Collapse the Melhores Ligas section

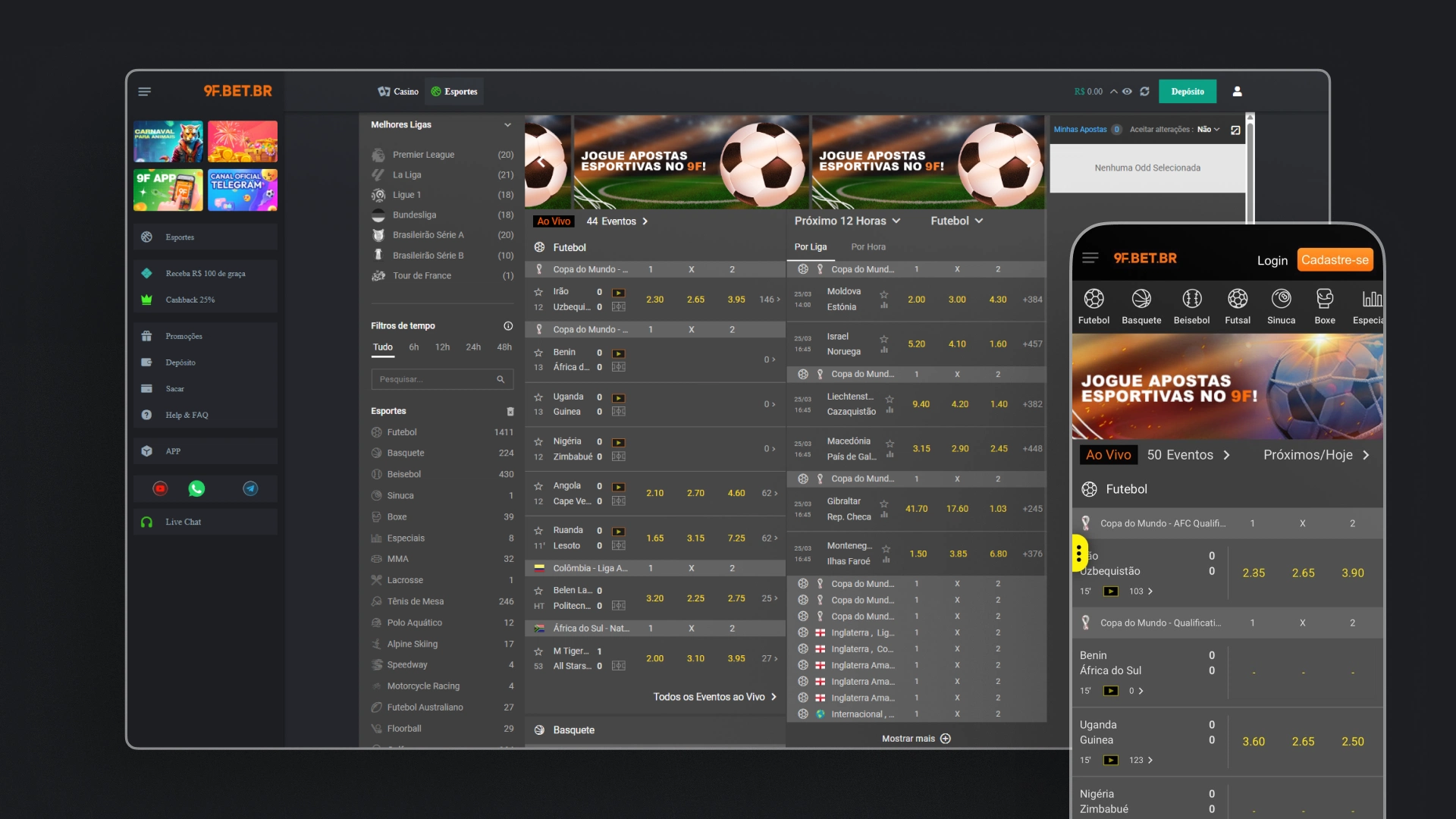click(507, 125)
